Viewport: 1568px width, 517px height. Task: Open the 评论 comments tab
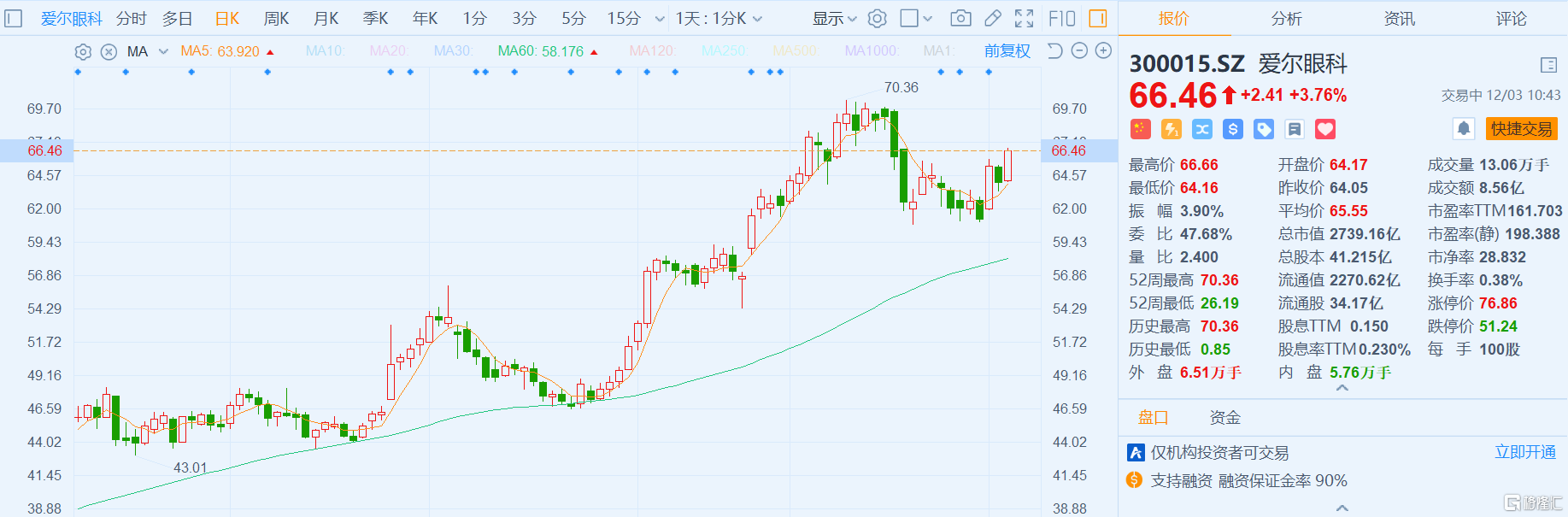(1512, 18)
